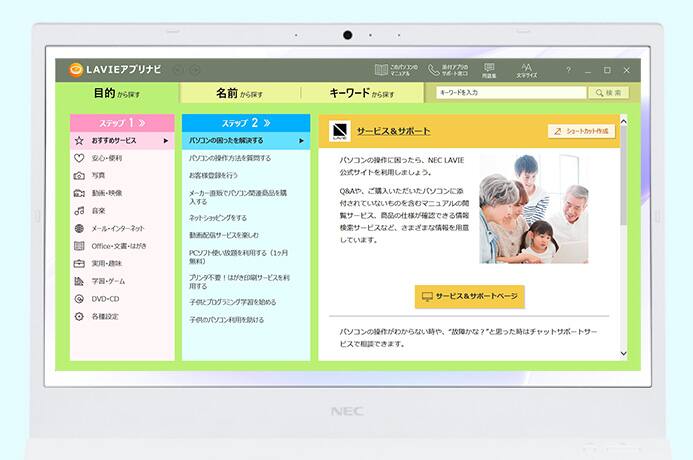Select メール・インターネット globe icon
693x460 pixels.
pyautogui.click(x=79, y=228)
